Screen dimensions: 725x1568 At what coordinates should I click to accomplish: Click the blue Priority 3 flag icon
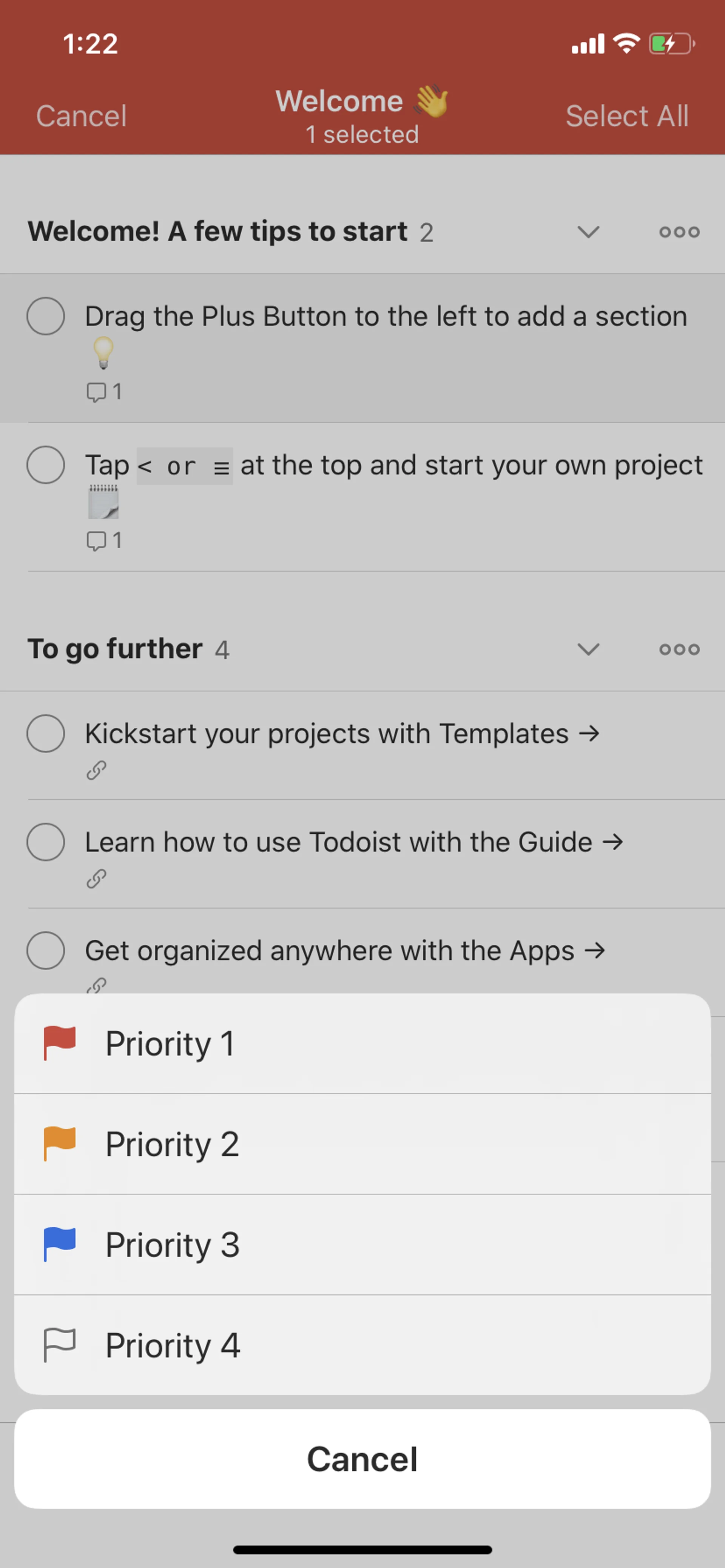(x=59, y=1244)
